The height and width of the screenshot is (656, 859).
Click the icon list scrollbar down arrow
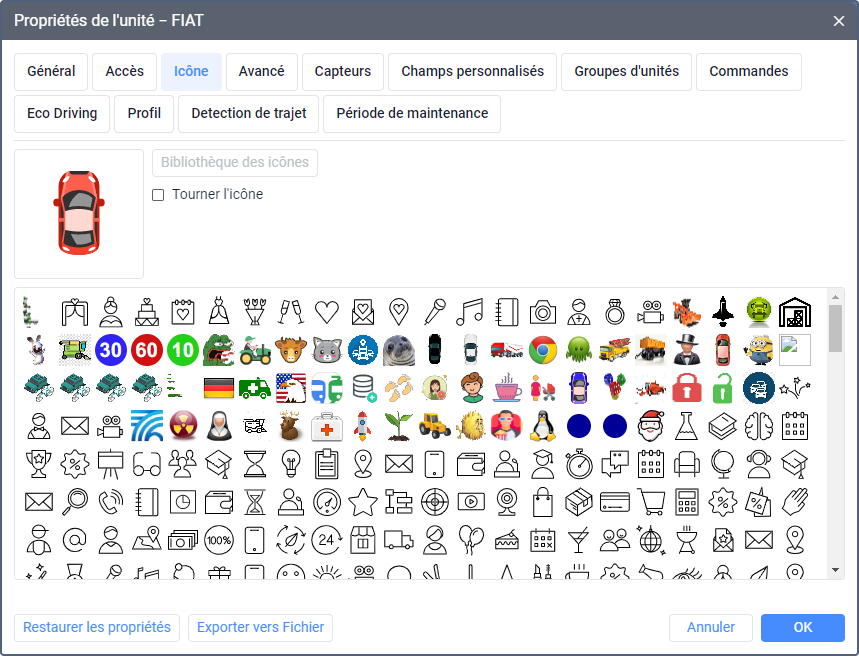[835, 570]
